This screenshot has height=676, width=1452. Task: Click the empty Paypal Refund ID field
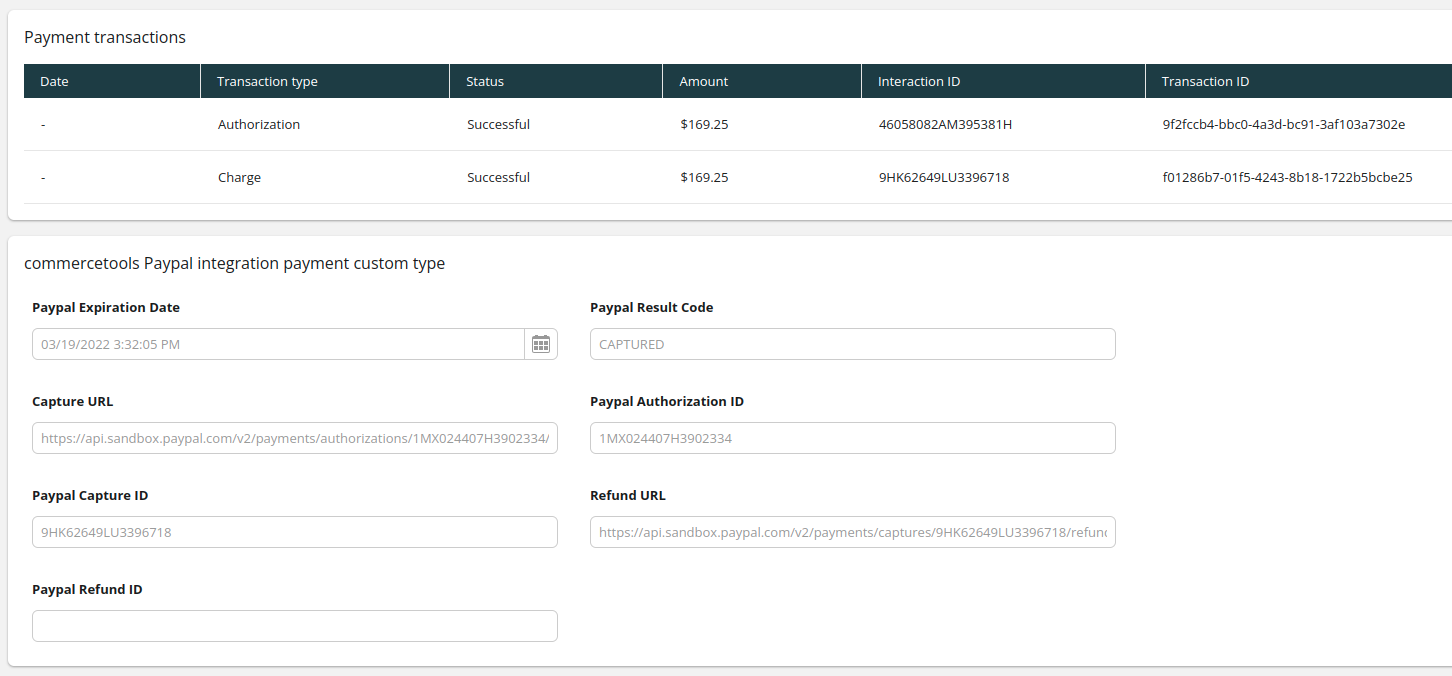294,626
